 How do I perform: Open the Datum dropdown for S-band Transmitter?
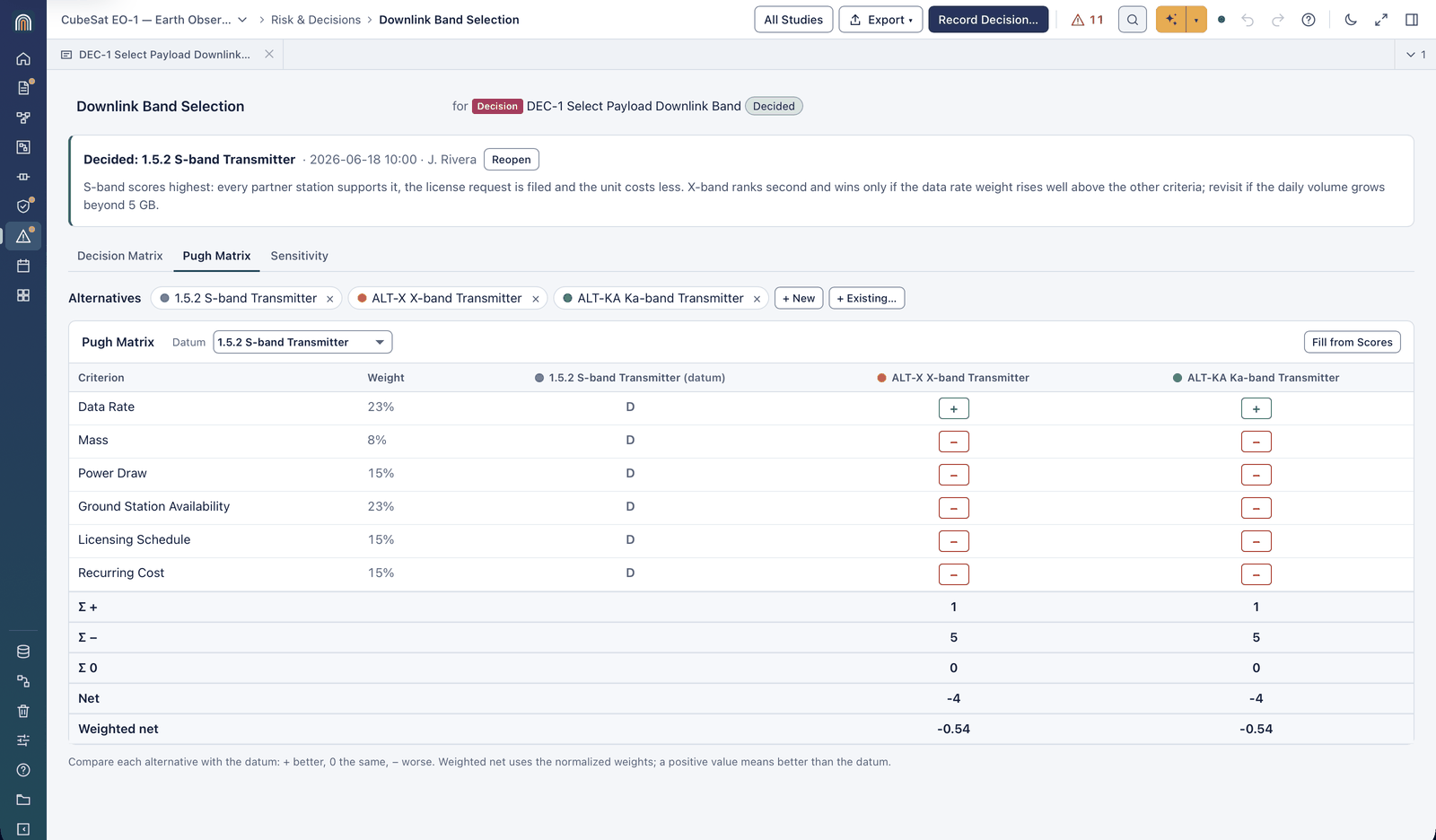click(x=302, y=342)
